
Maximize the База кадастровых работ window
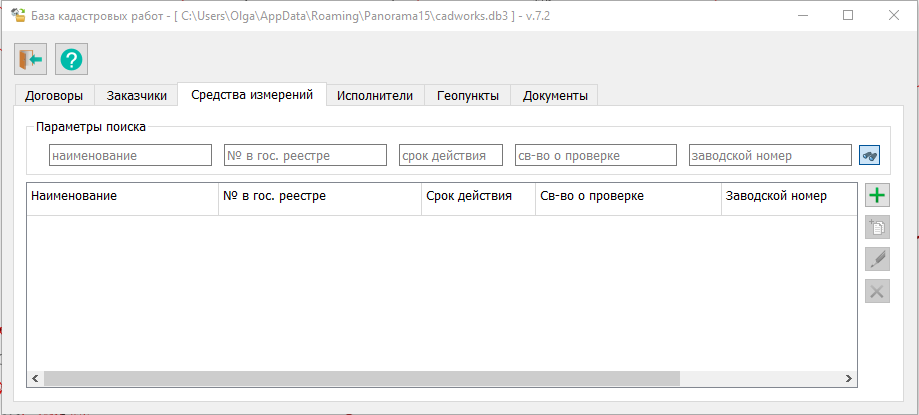click(848, 16)
